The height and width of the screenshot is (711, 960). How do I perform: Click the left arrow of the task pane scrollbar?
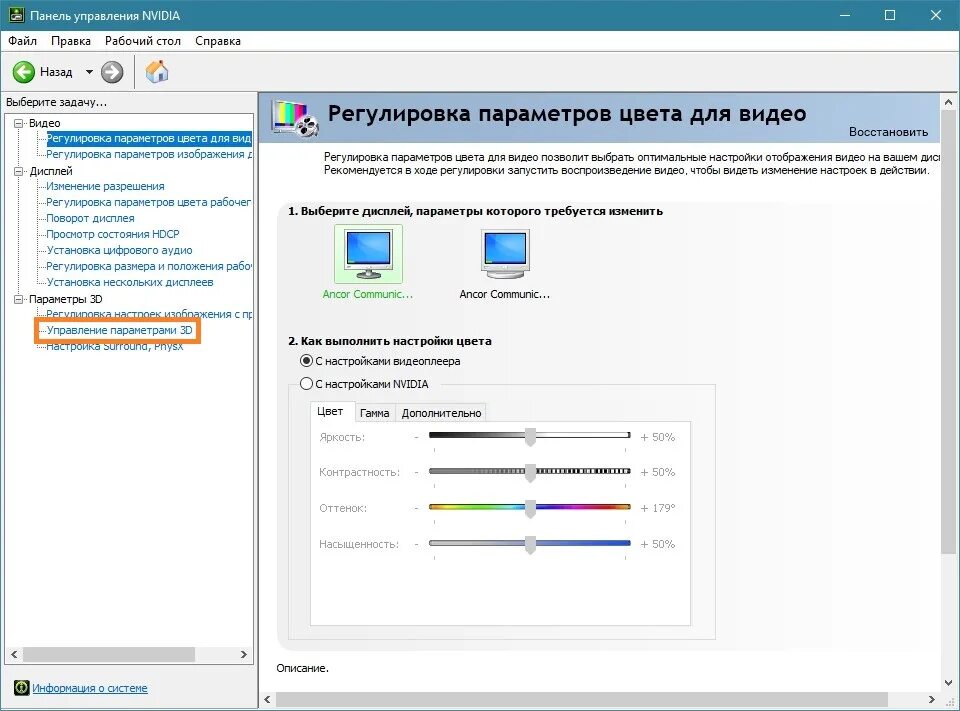pos(14,654)
